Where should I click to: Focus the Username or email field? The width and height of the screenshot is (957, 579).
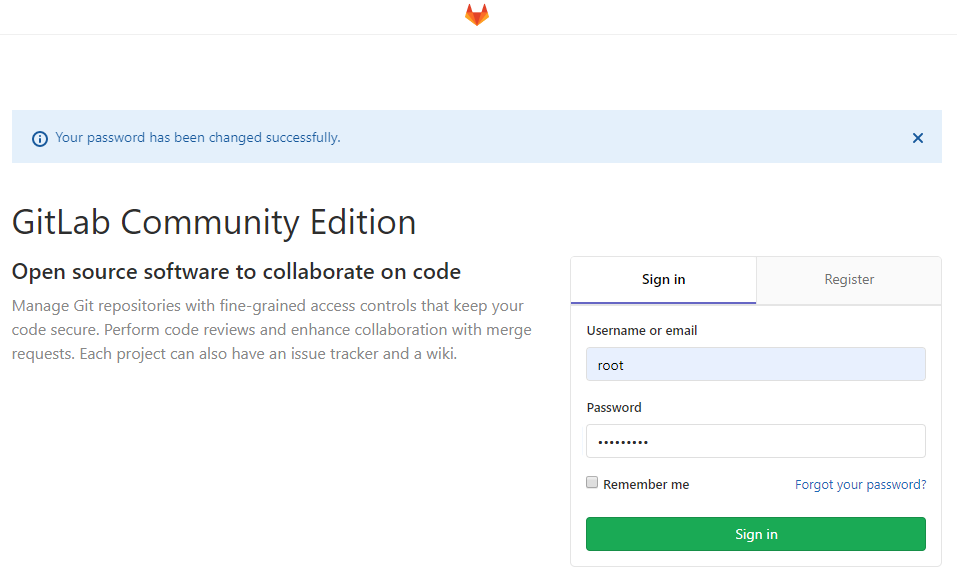(x=756, y=364)
